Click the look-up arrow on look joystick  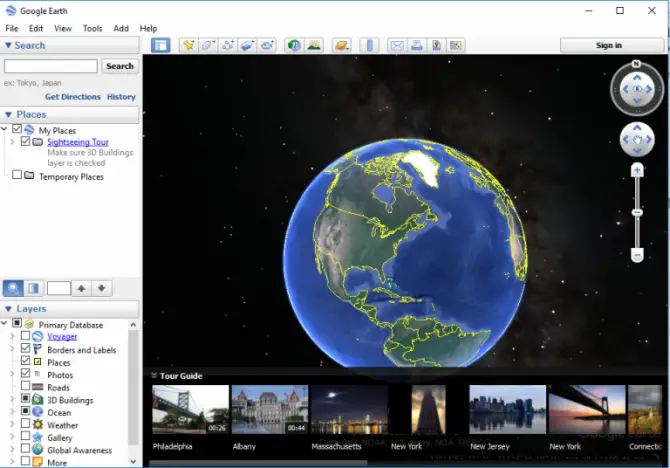click(x=637, y=77)
